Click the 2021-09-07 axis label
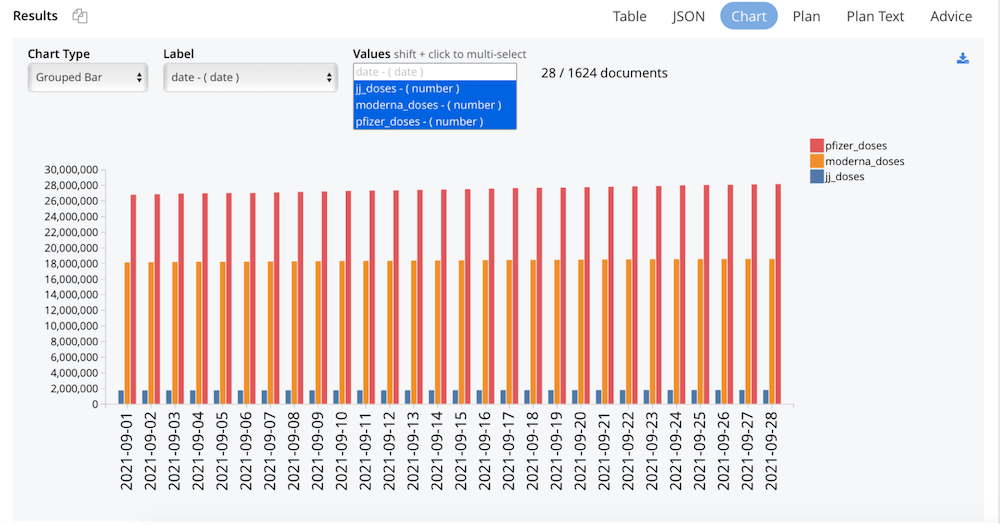 click(270, 451)
